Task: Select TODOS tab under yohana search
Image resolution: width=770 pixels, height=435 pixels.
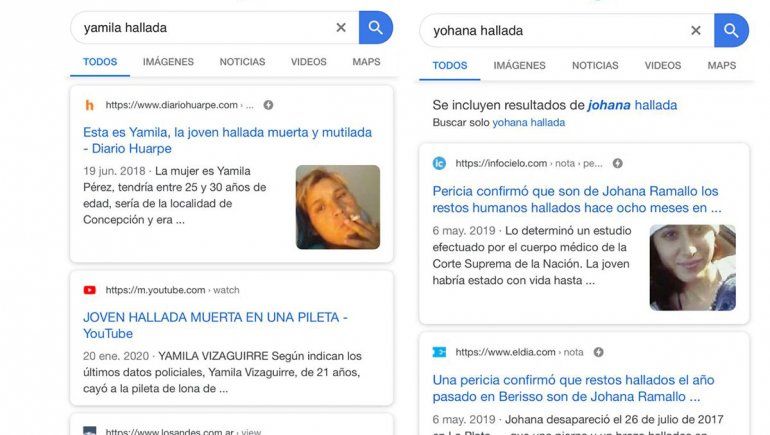Action: click(450, 65)
